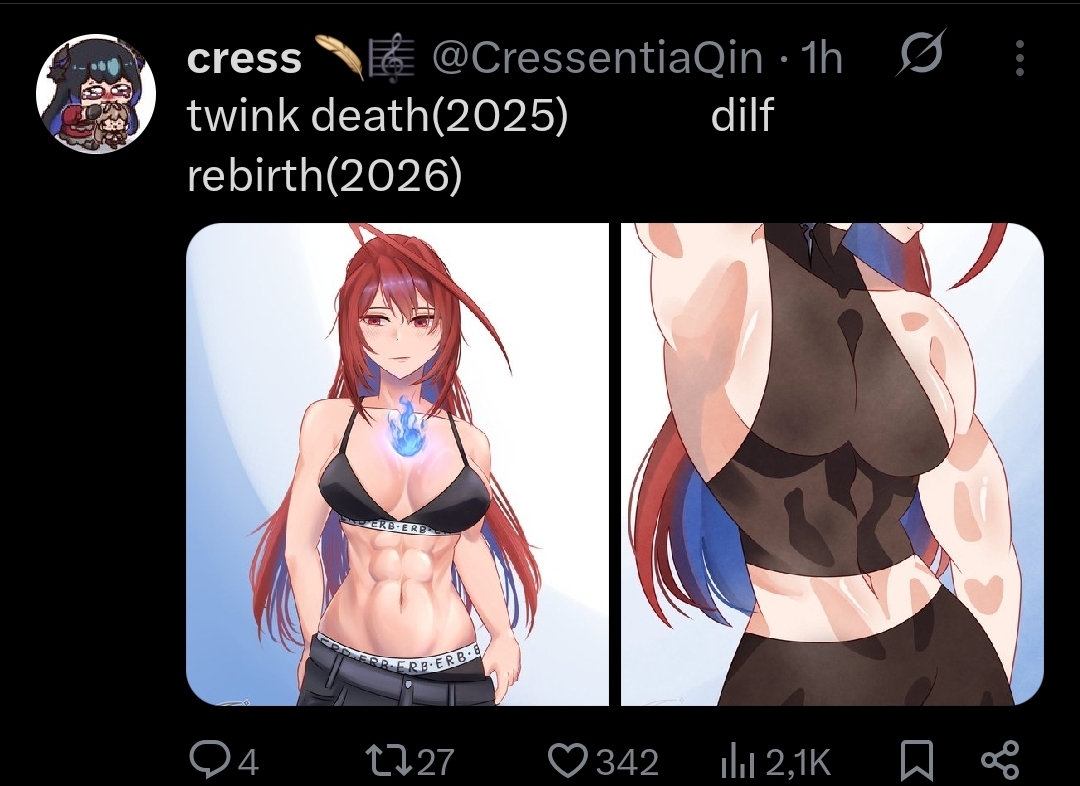Open the share icon

pyautogui.click(x=999, y=761)
